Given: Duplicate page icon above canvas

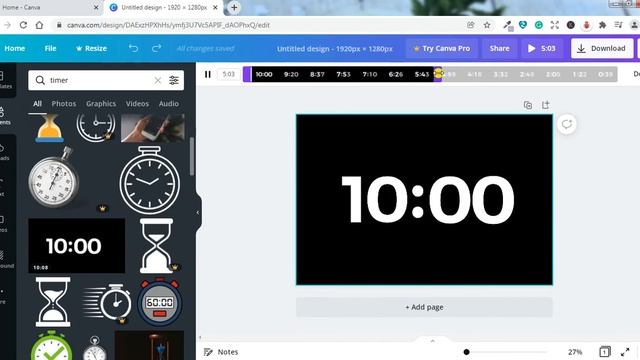Looking at the screenshot, I should point(527,105).
